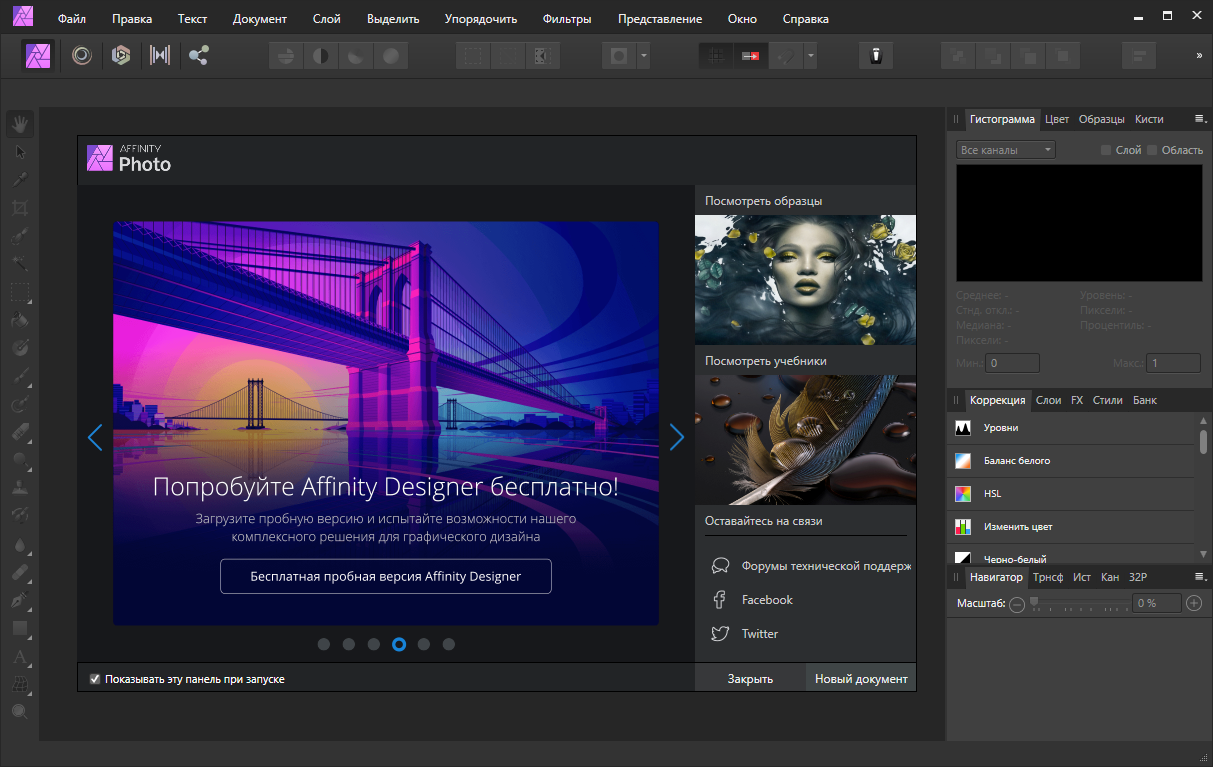Enable the 'Слой' checkbox in Histogram
The image size is (1213, 767).
(1106, 150)
